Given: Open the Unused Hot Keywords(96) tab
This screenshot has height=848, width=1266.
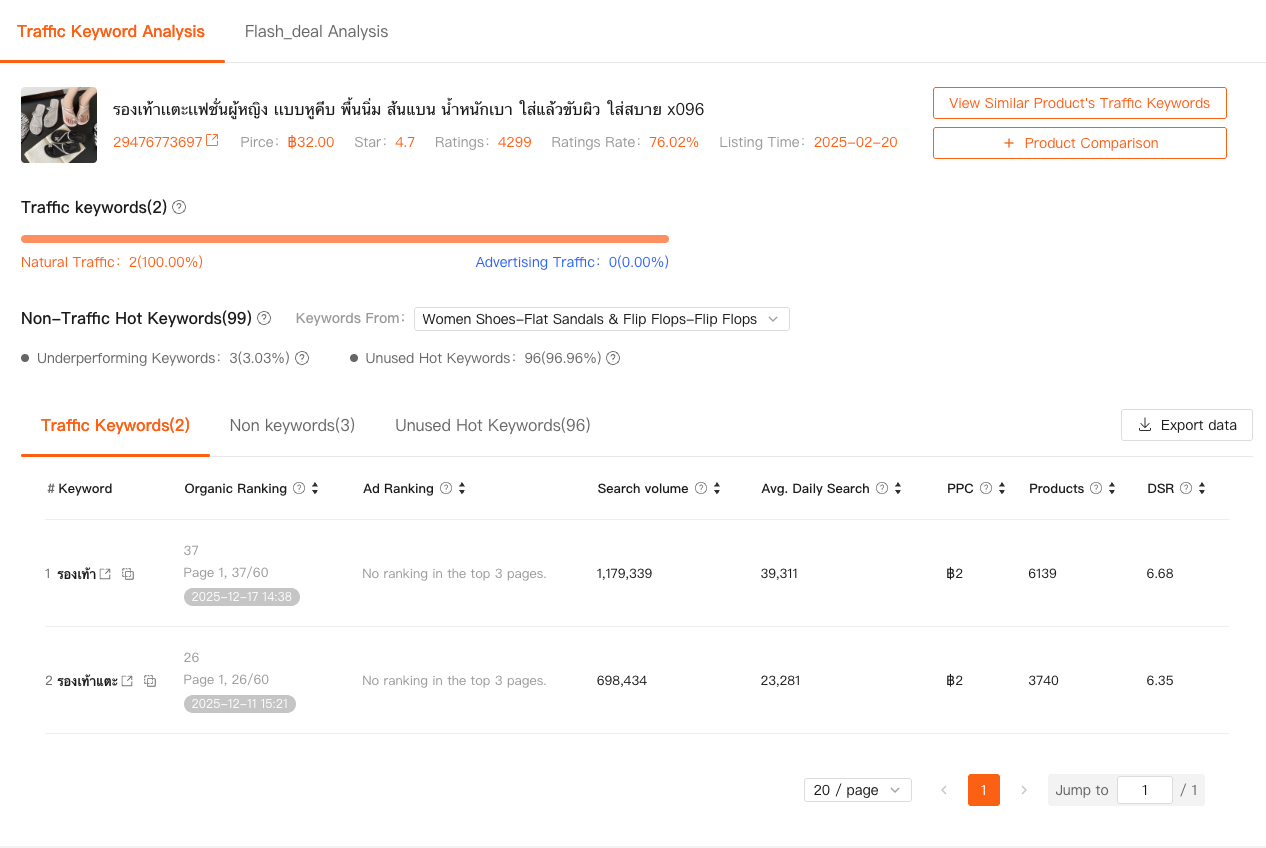Looking at the screenshot, I should [x=492, y=425].
